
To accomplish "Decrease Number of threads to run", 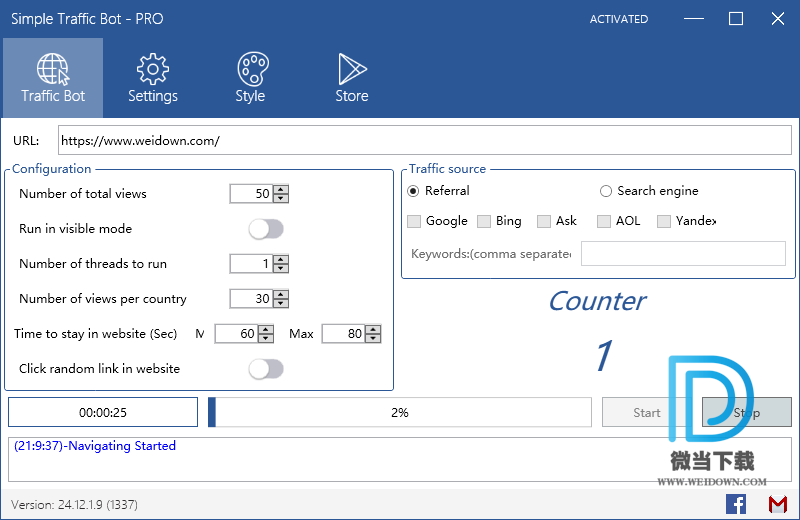I will pos(281,268).
